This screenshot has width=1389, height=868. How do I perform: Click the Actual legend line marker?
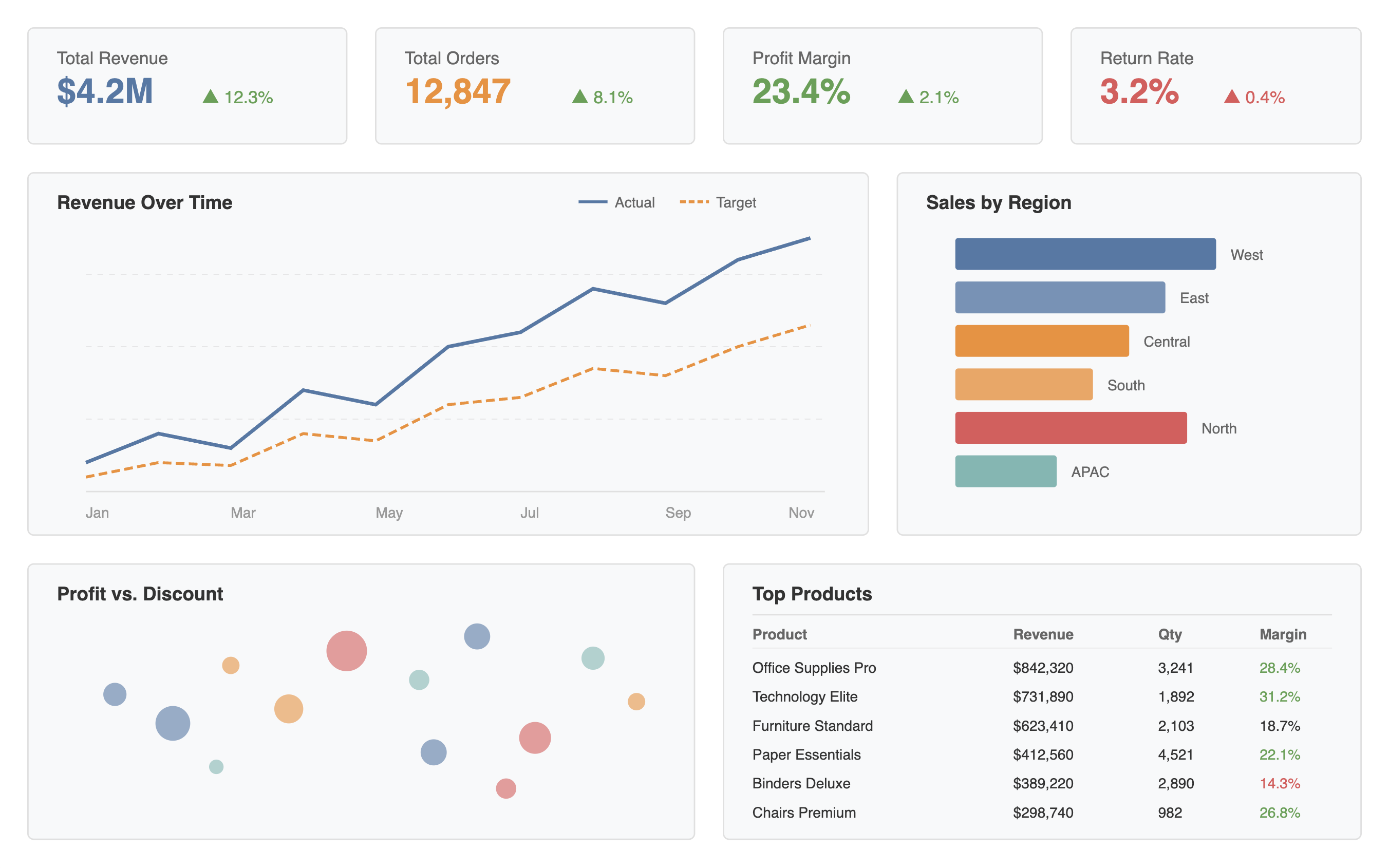pyautogui.click(x=593, y=202)
